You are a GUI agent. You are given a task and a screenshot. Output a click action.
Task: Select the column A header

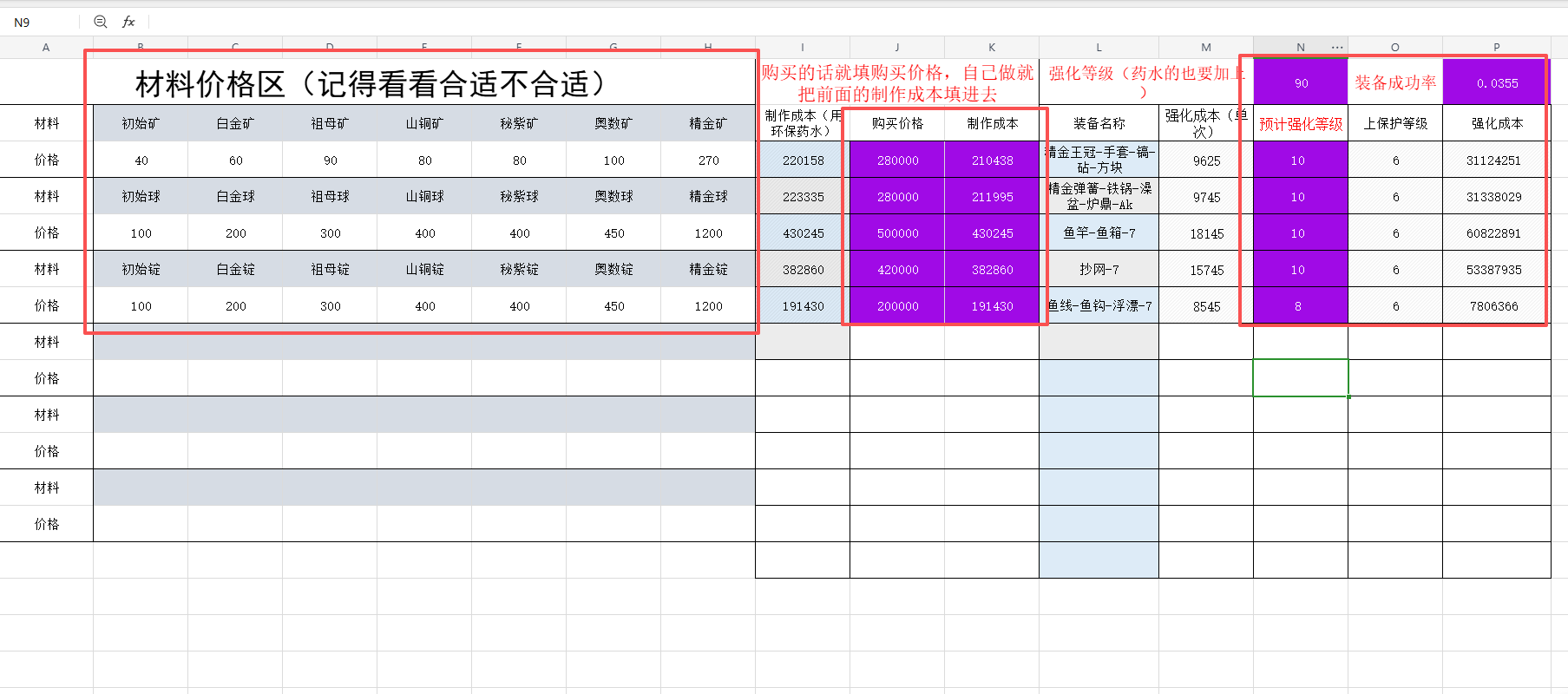click(46, 47)
